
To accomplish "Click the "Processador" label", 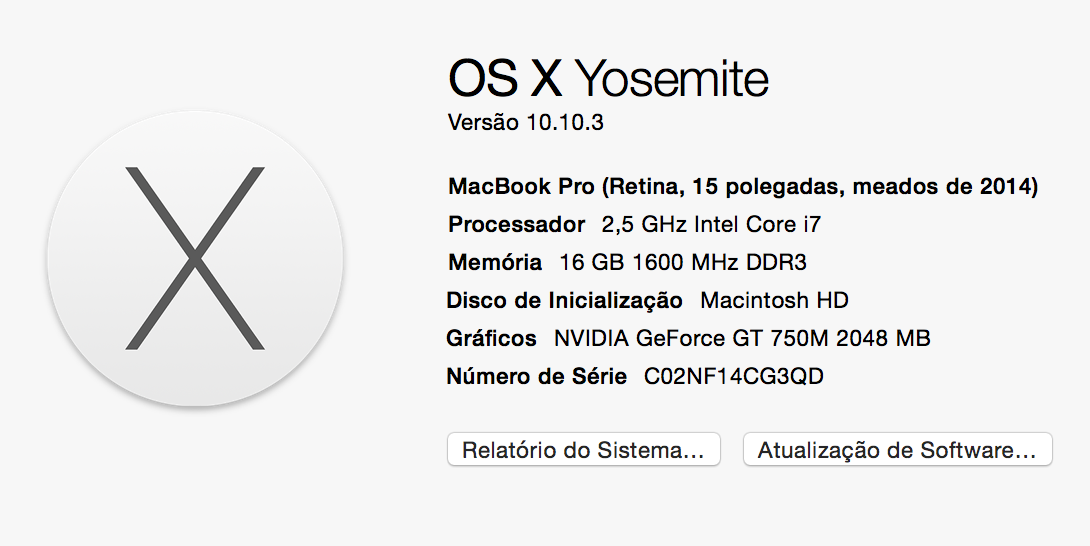I will point(516,224).
